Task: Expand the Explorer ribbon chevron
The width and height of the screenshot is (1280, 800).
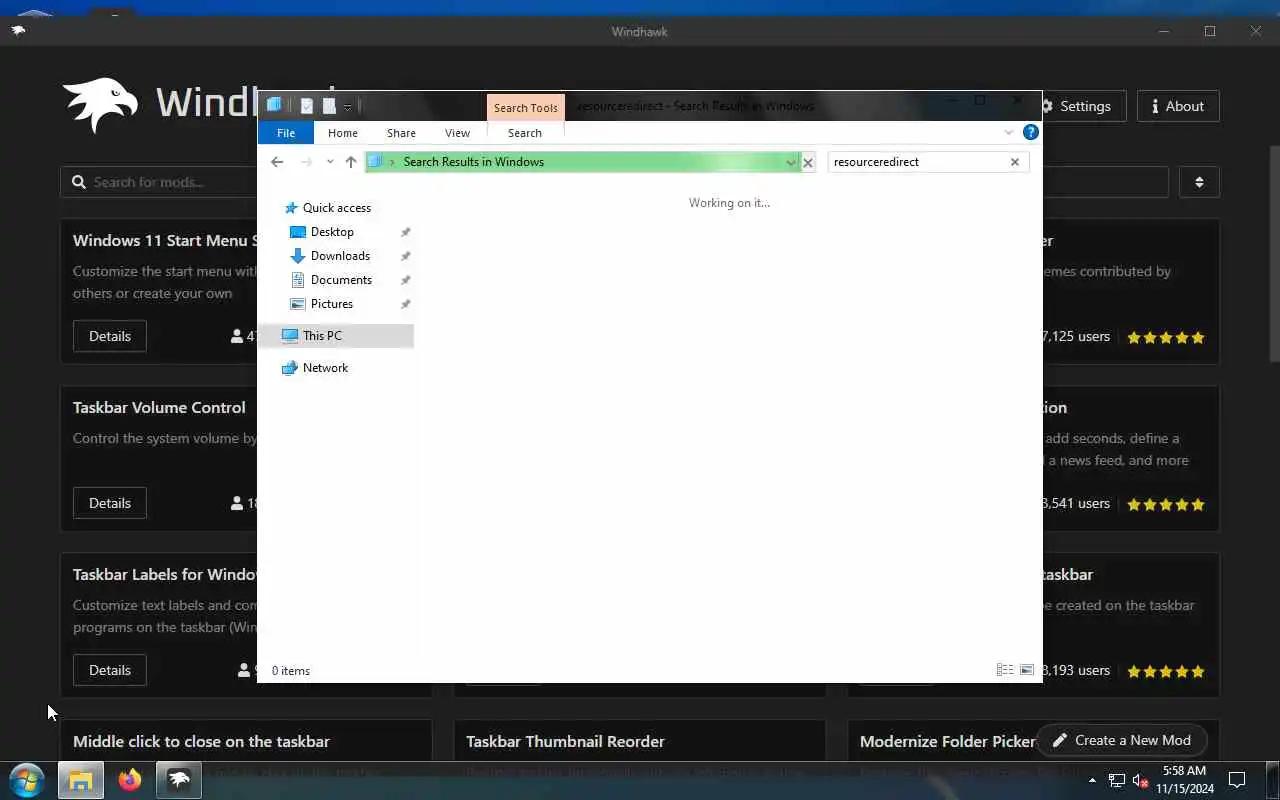Action: 1008,132
